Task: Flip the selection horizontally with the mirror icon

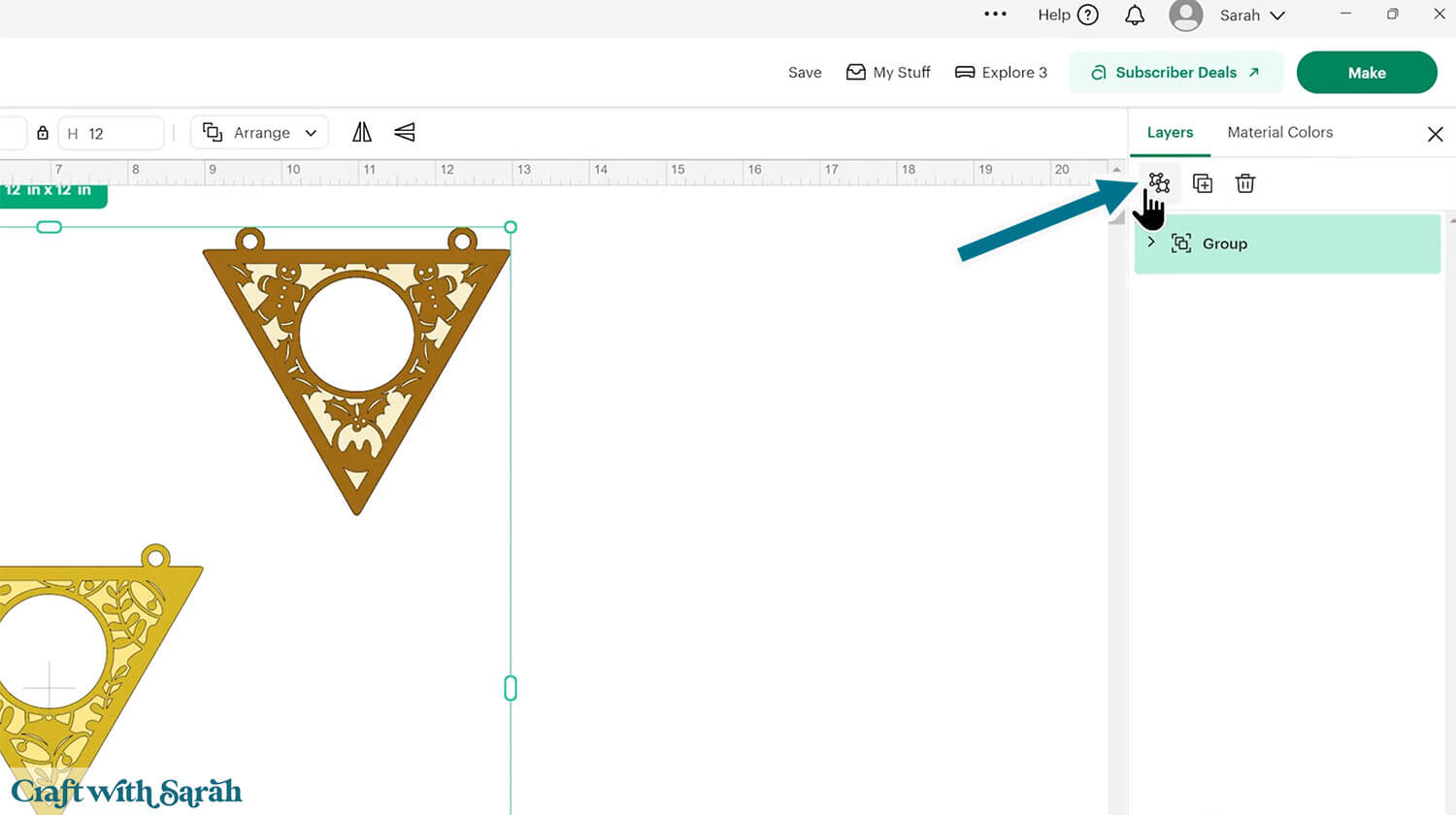Action: pyautogui.click(x=361, y=132)
